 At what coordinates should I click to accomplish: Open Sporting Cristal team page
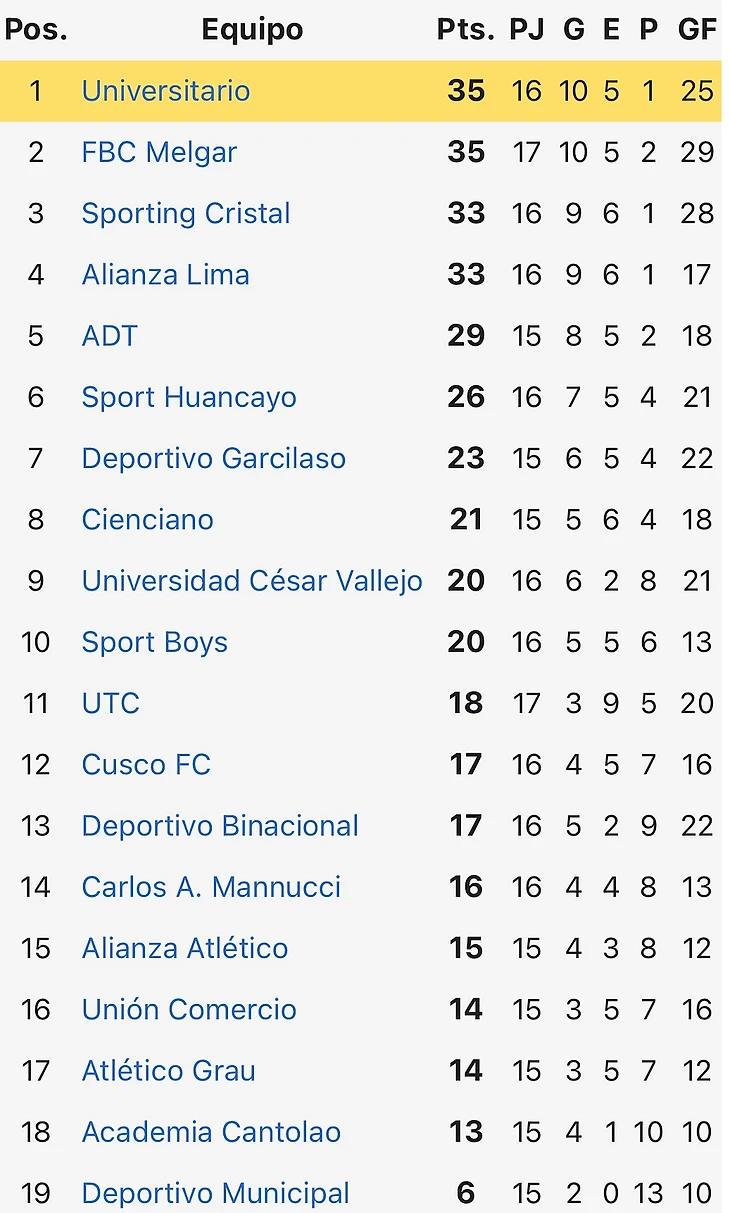186,213
